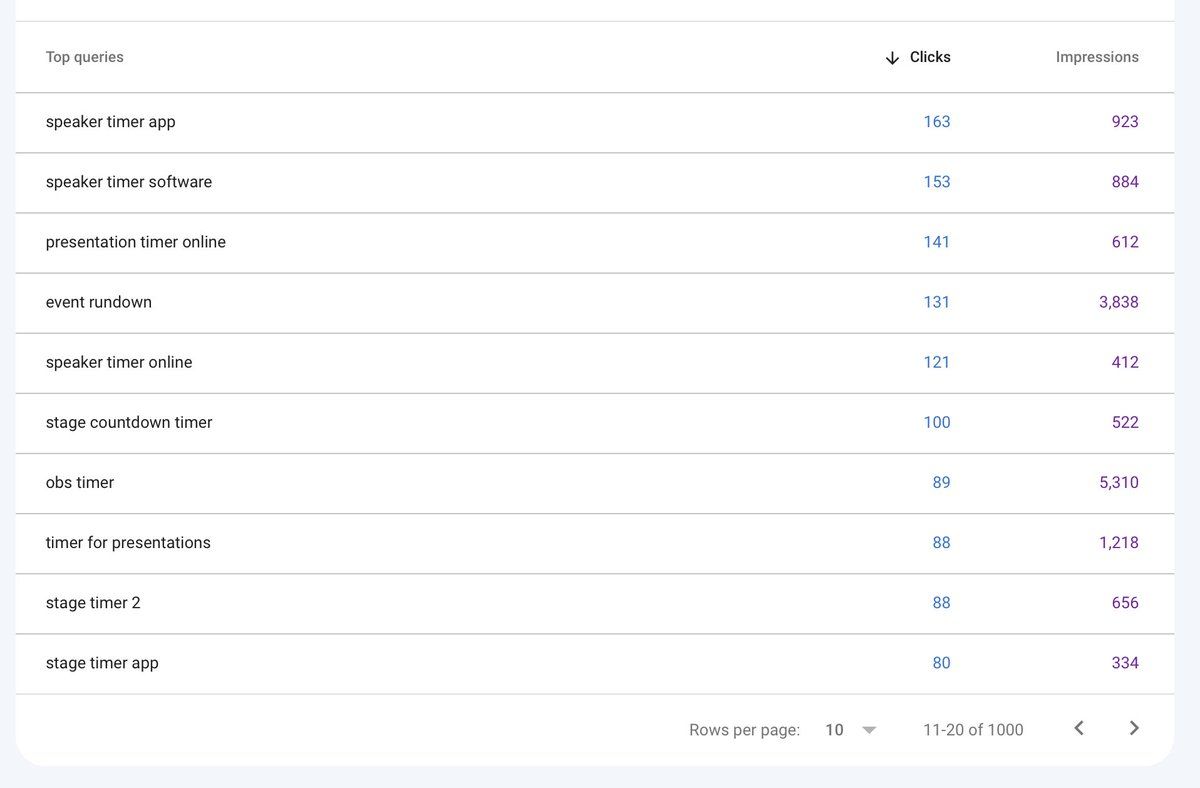The width and height of the screenshot is (1200, 788).
Task: Open the 'obs timer' query row
Action: (x=80, y=482)
